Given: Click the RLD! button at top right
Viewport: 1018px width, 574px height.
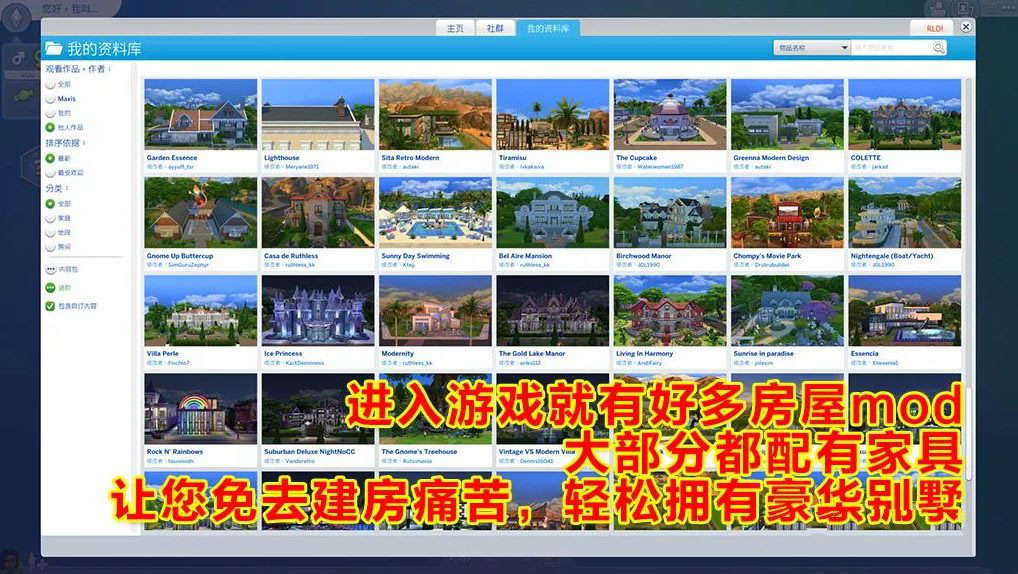Looking at the screenshot, I should tap(934, 29).
